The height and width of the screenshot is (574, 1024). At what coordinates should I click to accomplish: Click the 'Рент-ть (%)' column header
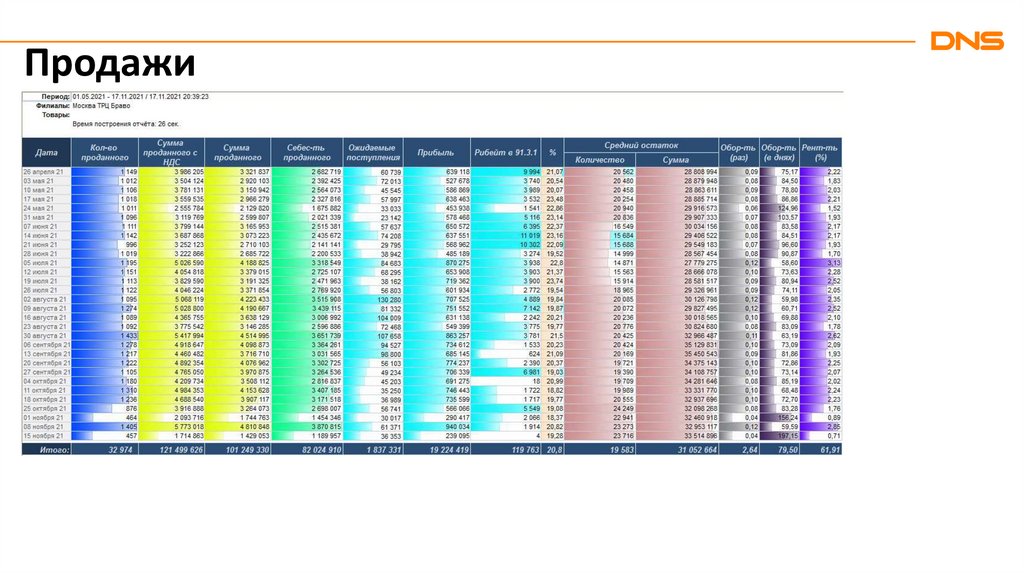(820, 152)
